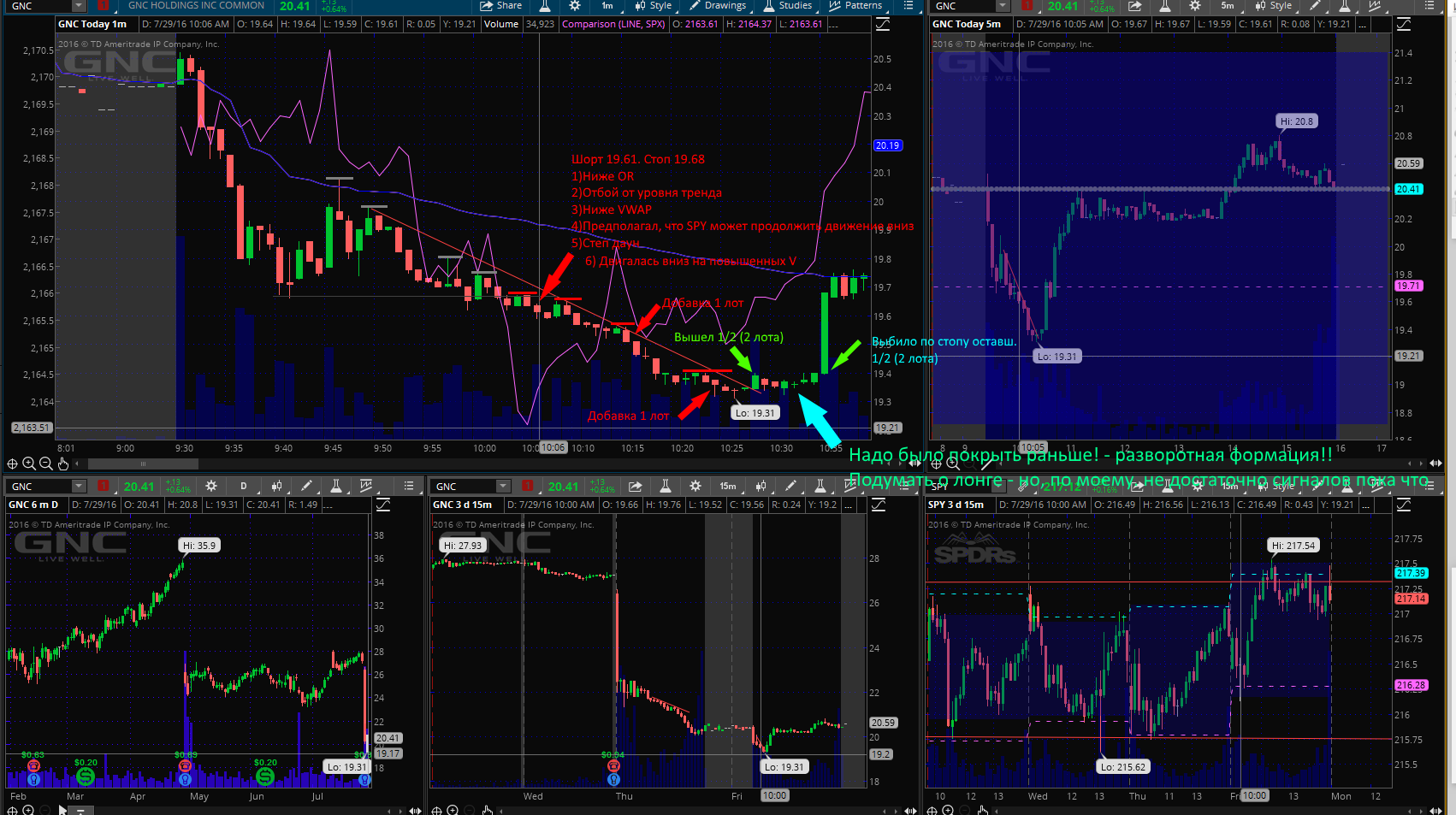This screenshot has height=815, width=1456.
Task: Click chart scale icon in GNC Today 5m header
Action: point(1404,24)
